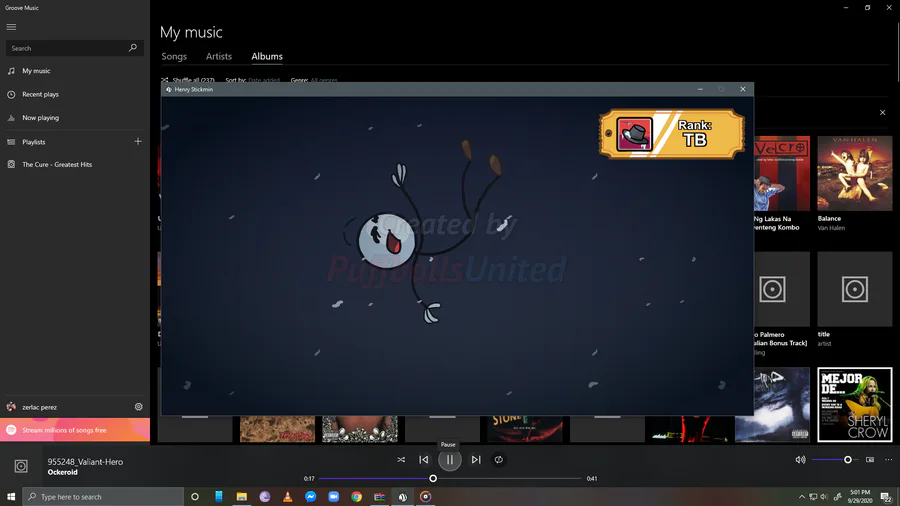
Task: Switch to the Songs tab
Action: point(174,56)
